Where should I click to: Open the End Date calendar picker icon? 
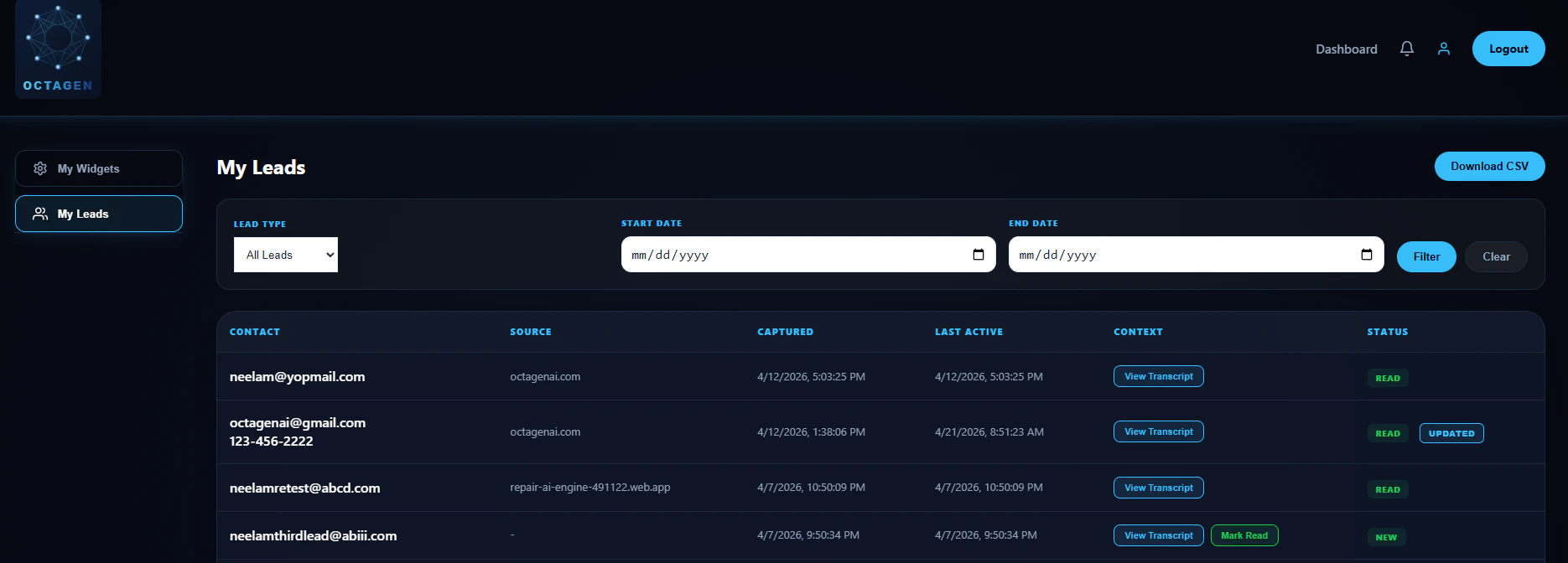point(1367,255)
